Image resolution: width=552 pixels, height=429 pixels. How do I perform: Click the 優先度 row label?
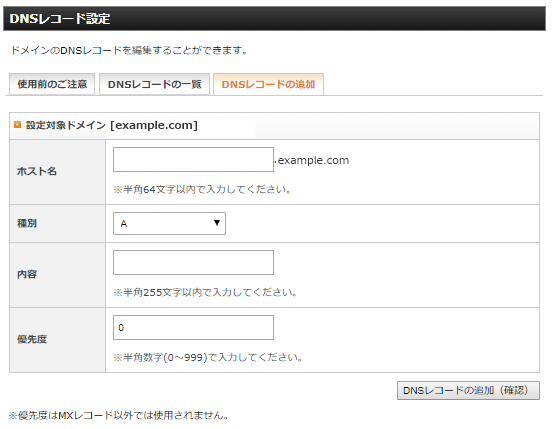click(32, 339)
